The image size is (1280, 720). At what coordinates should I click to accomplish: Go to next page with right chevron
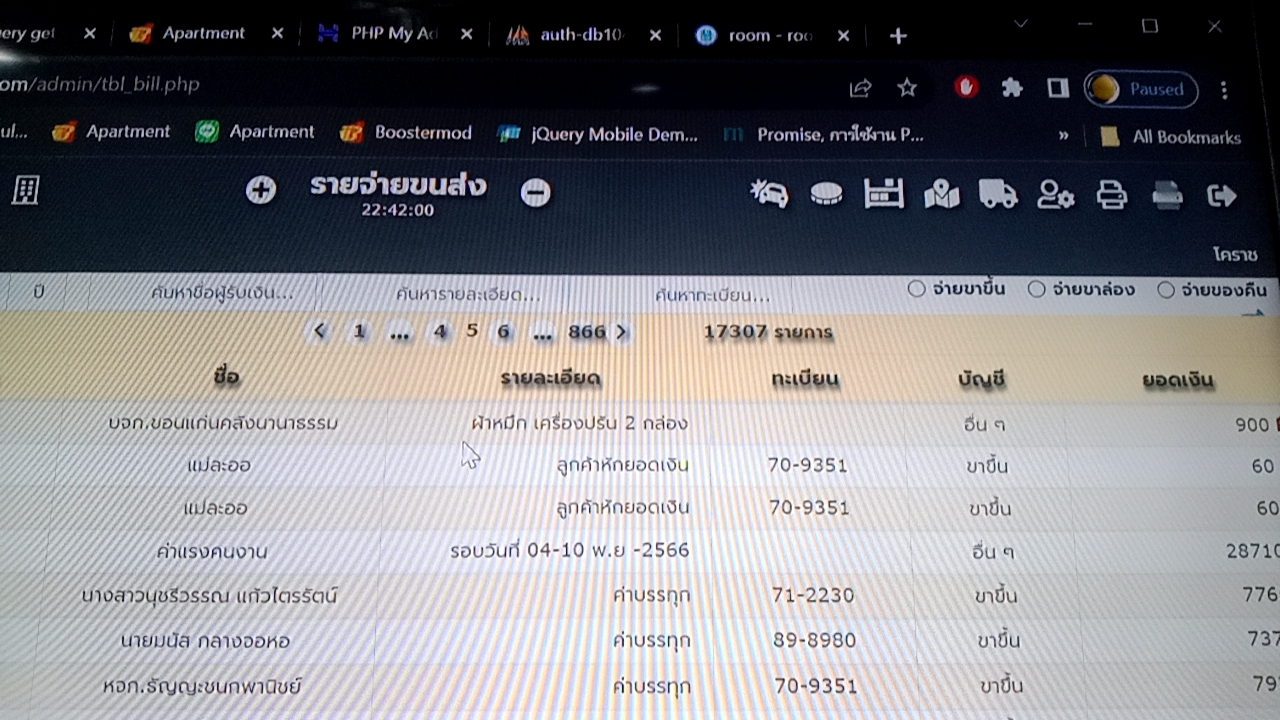(622, 332)
